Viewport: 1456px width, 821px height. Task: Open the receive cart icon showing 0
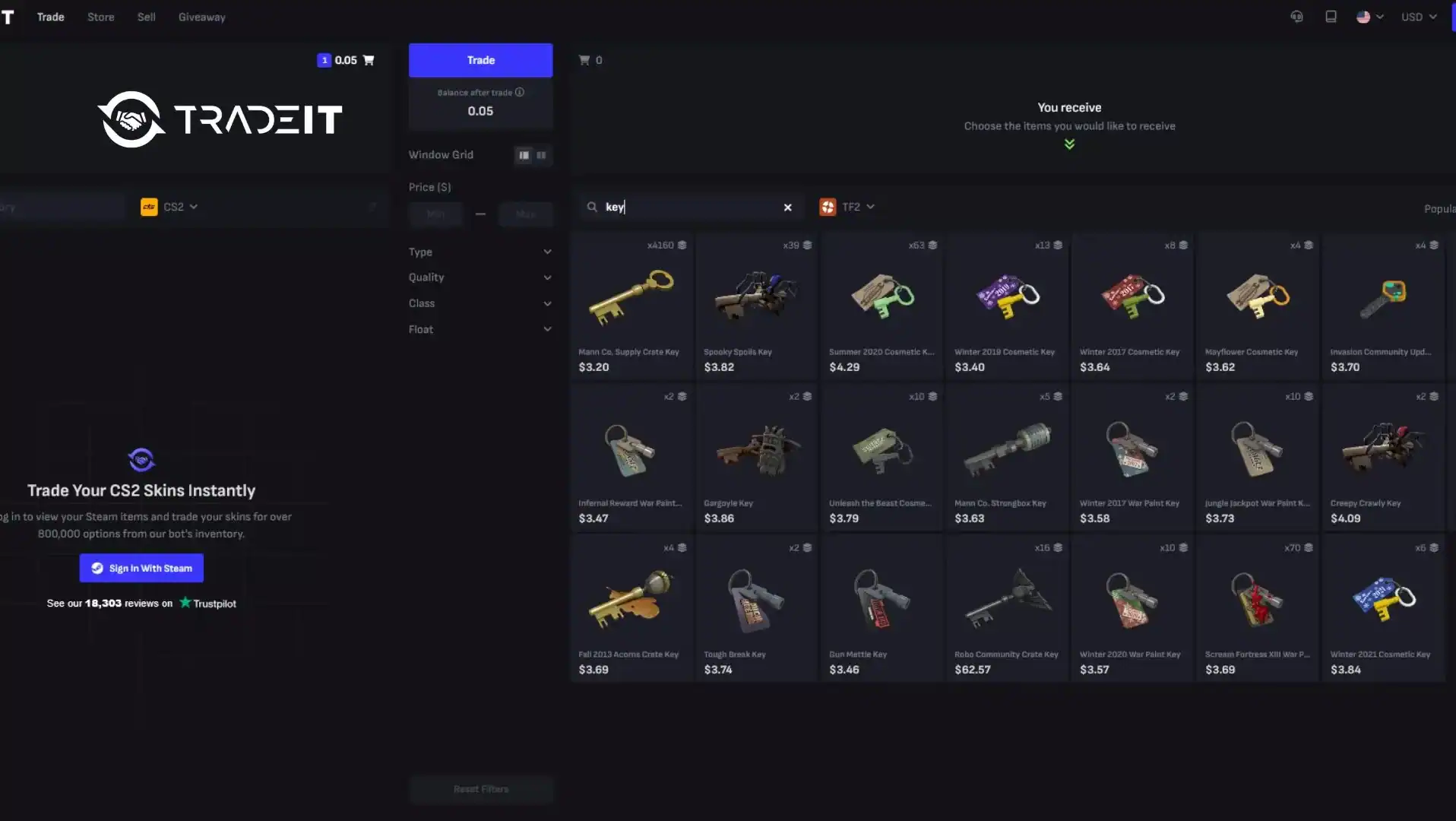pos(584,60)
